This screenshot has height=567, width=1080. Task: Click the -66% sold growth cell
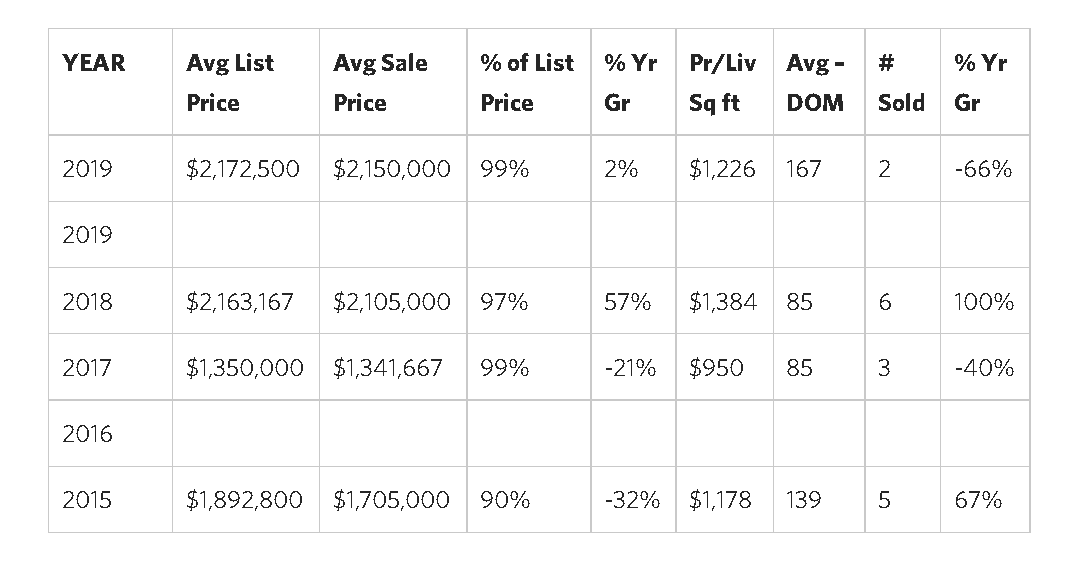point(983,169)
